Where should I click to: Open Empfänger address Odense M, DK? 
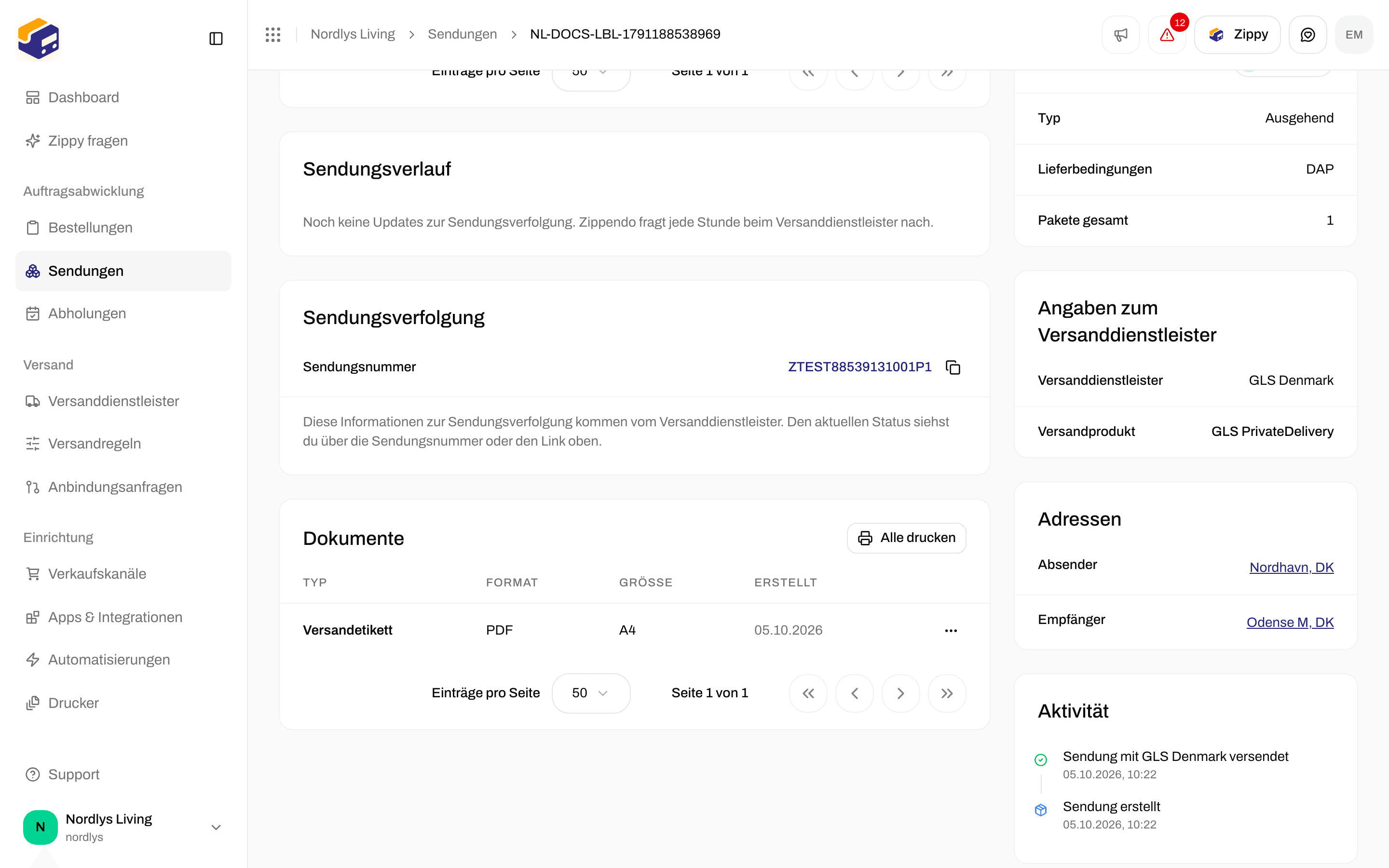coord(1290,623)
